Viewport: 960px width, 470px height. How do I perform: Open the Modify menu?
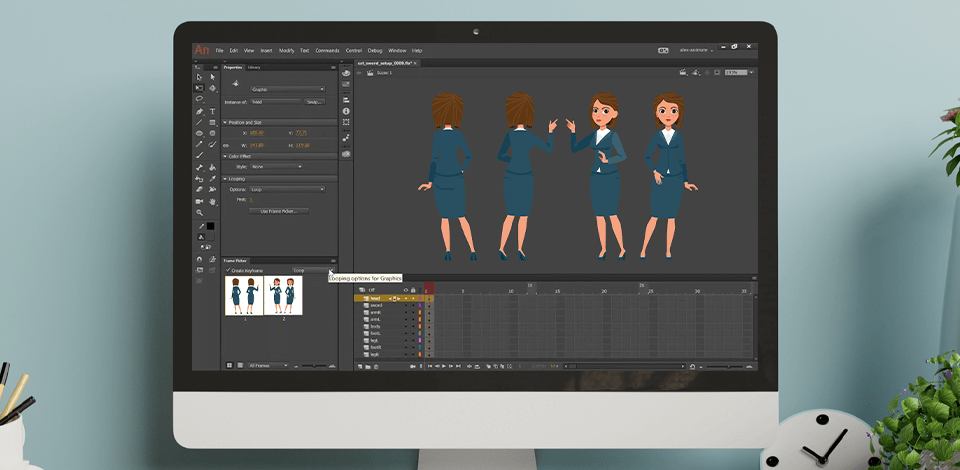point(286,50)
